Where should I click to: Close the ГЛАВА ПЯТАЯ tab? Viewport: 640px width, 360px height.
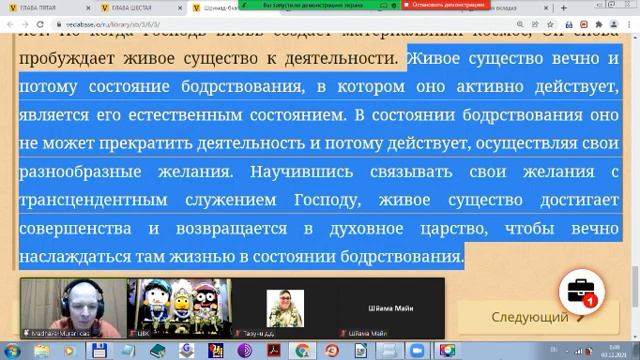pos(88,8)
